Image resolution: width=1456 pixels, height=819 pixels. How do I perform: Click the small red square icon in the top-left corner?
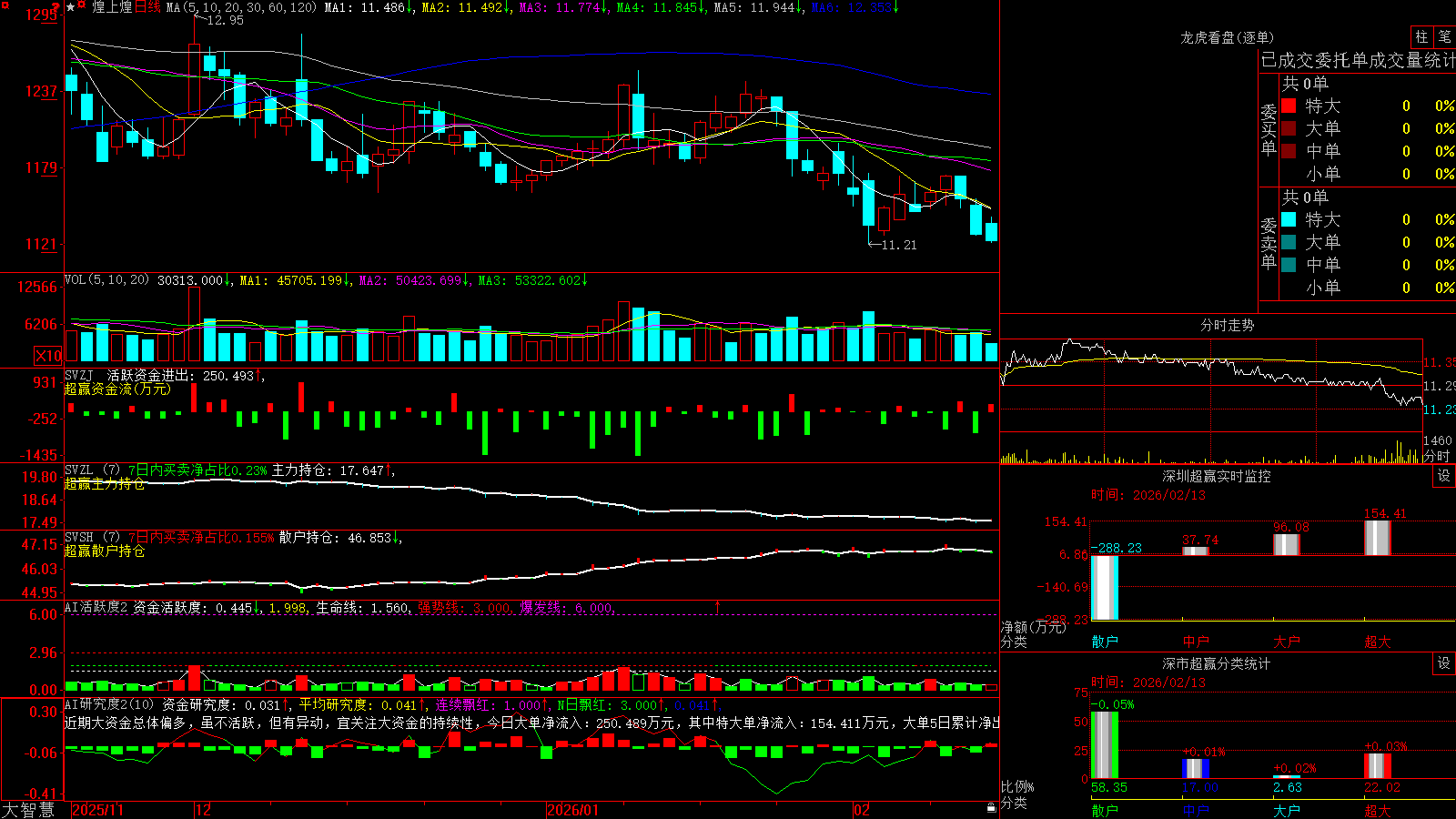[x=5, y=5]
